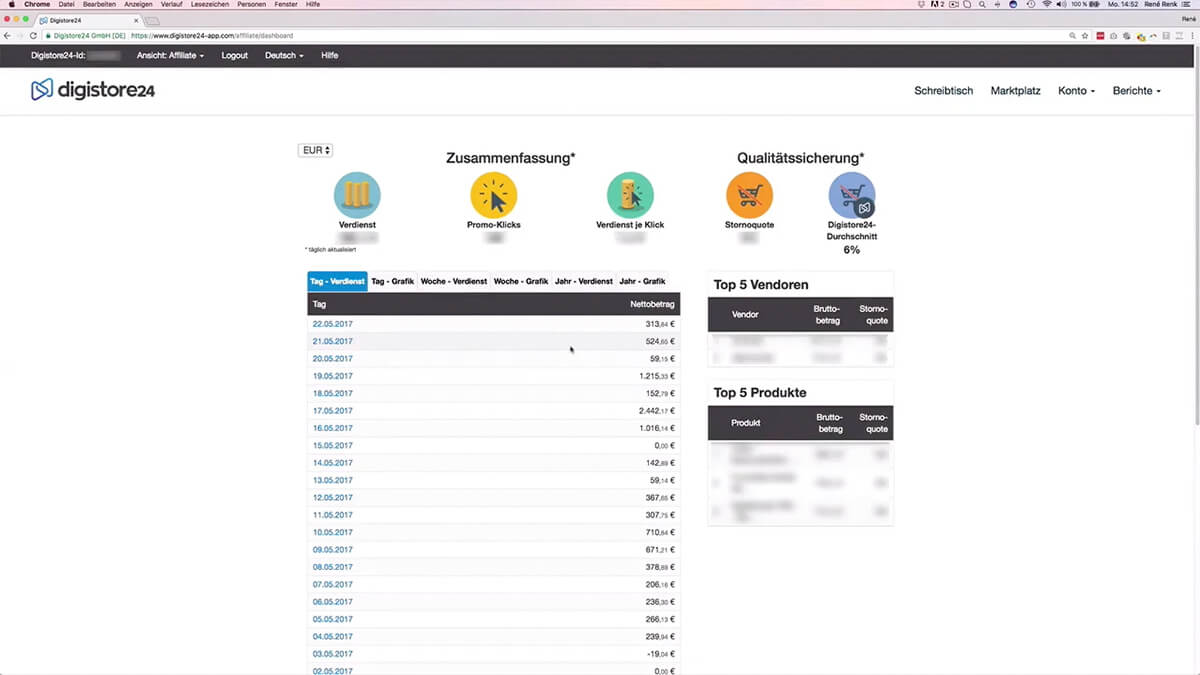Open the Fenster menu in menu bar
Screen dimensions: 1200x675
point(285,5)
